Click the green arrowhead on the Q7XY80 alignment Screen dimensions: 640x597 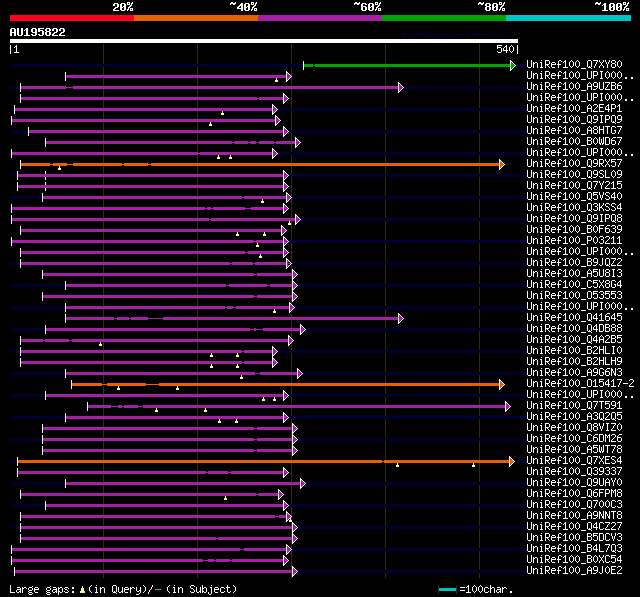tap(513, 65)
